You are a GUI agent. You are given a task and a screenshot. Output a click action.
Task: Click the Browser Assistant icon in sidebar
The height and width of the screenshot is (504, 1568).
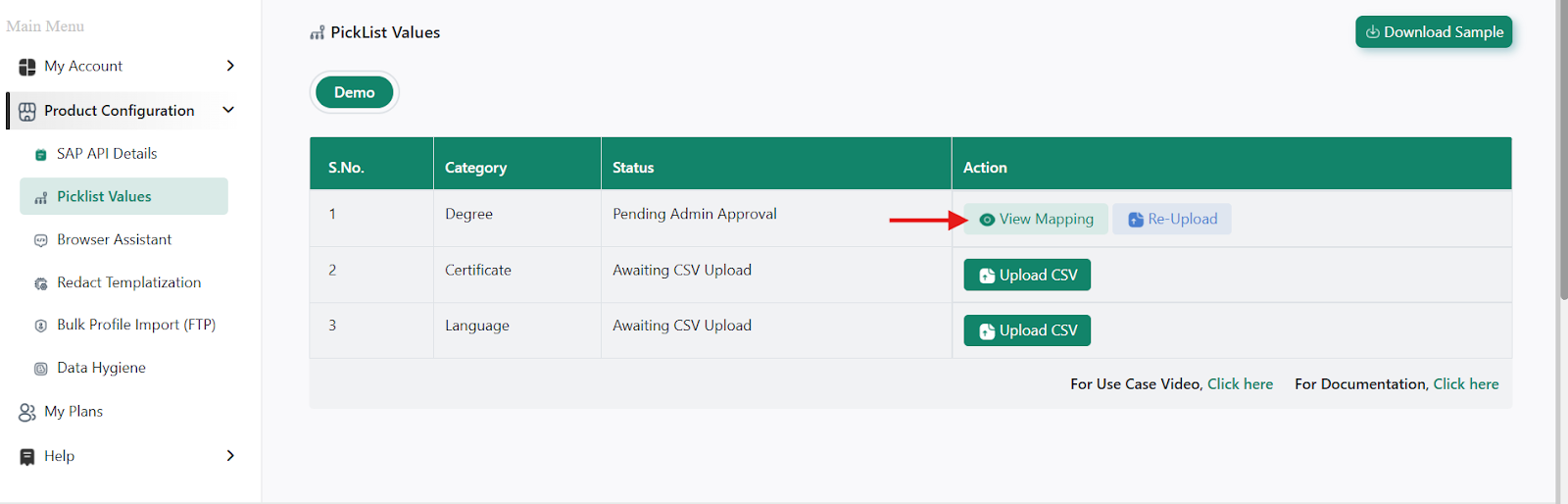click(x=41, y=240)
